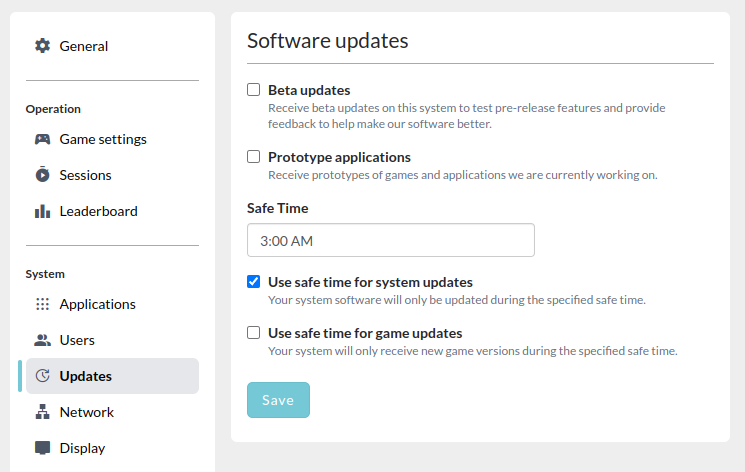Open the Safe Time 3:00 AM field
This screenshot has width=745, height=472.
coord(391,240)
